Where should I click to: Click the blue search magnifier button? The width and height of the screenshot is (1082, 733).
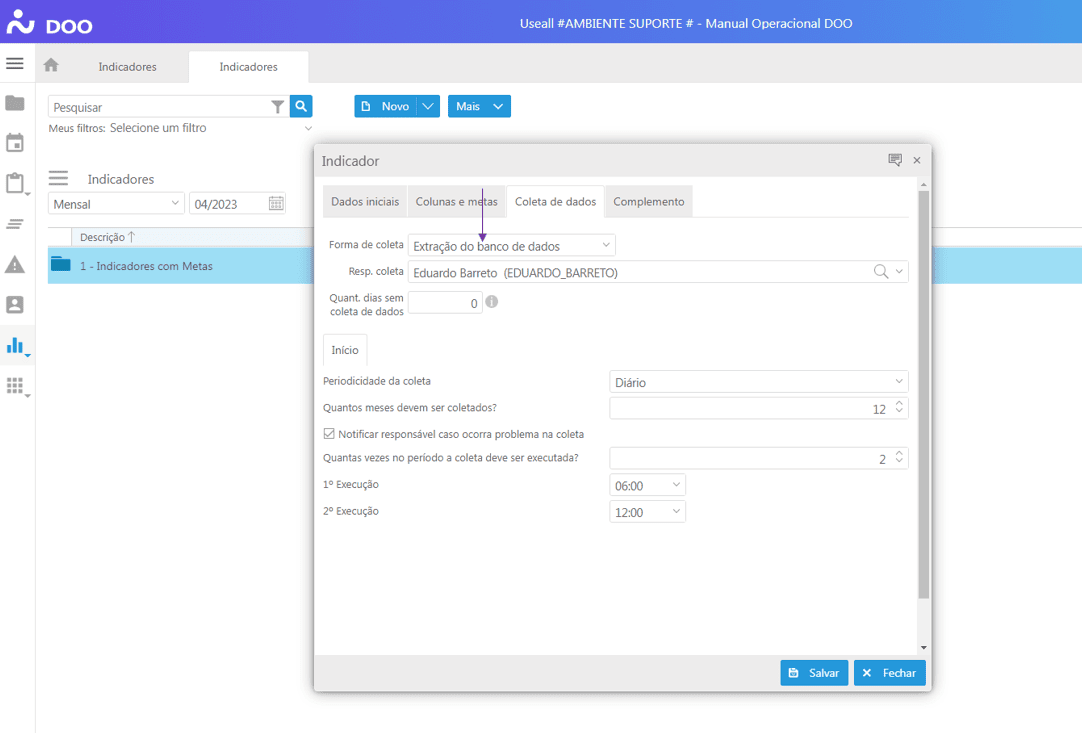(301, 106)
